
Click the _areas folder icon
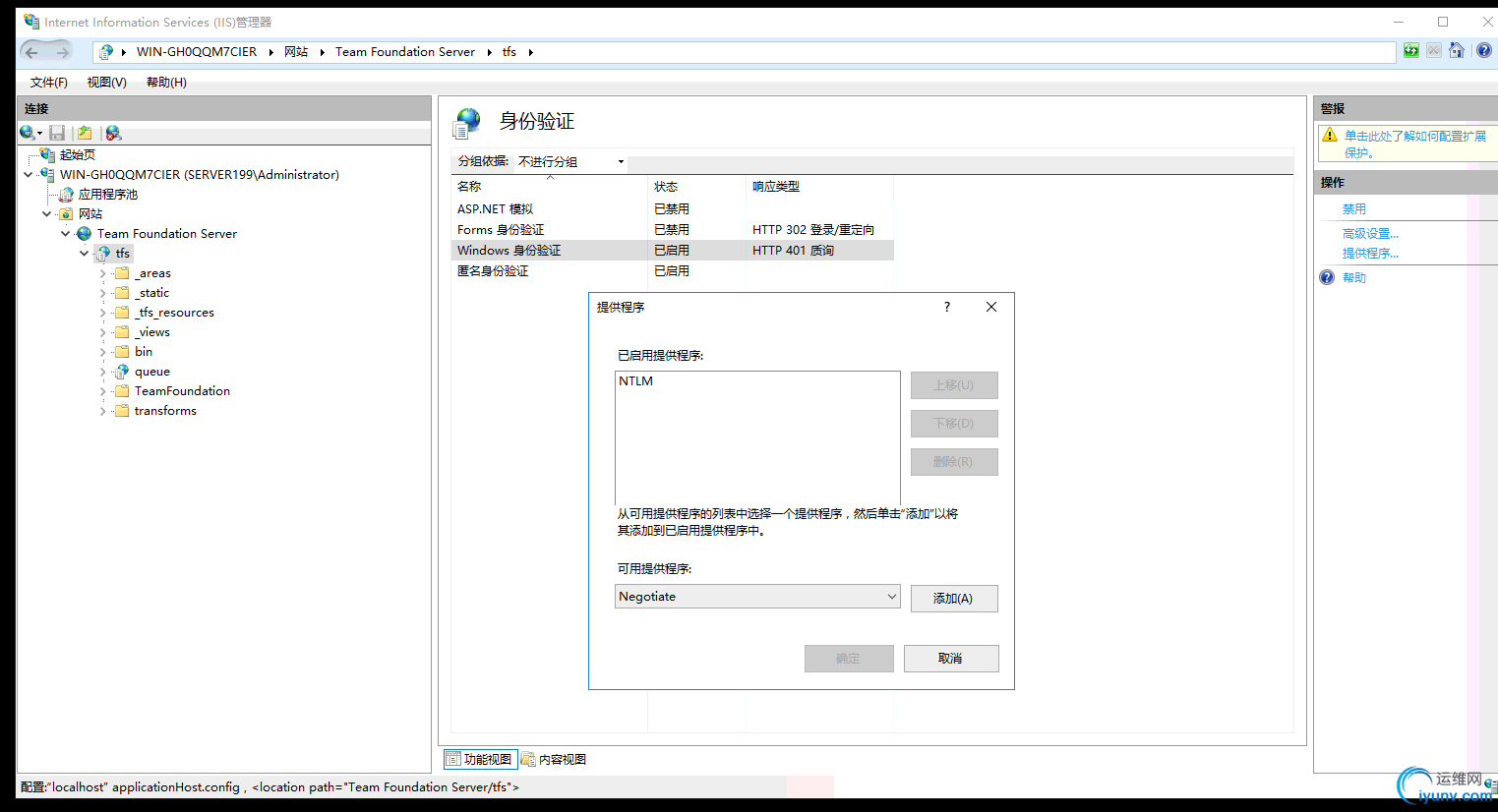(x=122, y=273)
